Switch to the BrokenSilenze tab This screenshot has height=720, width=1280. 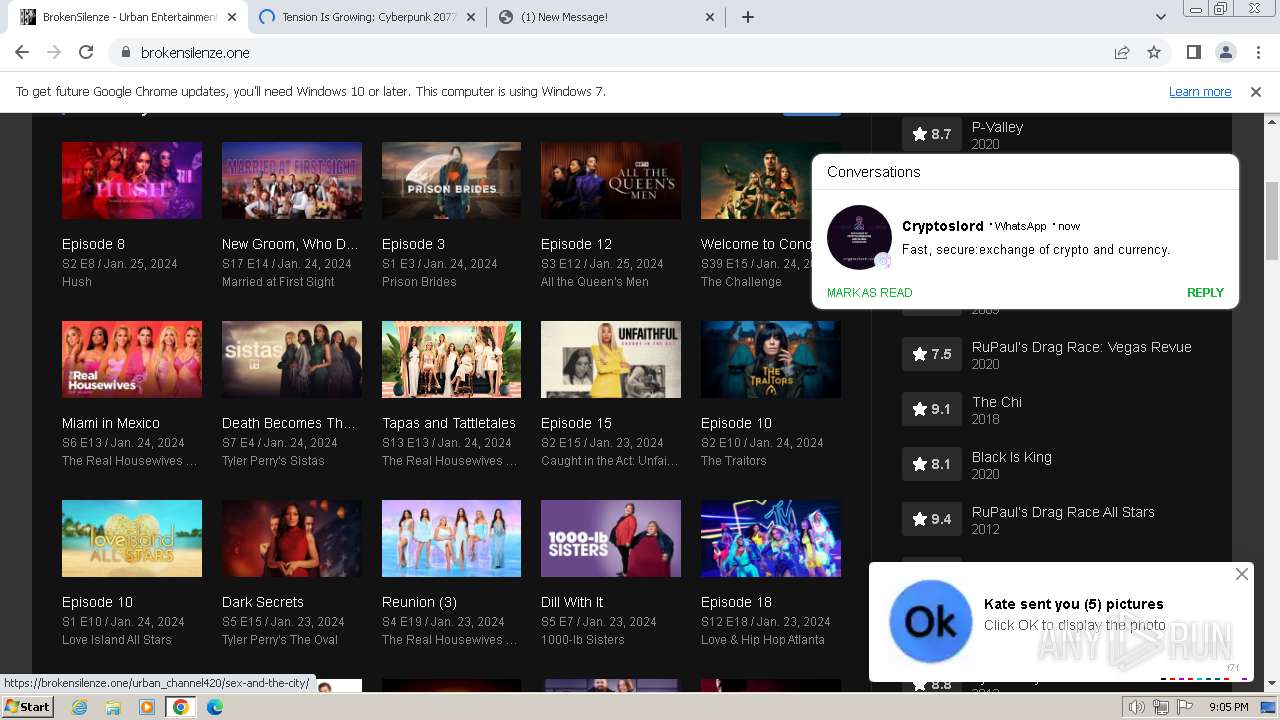coord(130,17)
